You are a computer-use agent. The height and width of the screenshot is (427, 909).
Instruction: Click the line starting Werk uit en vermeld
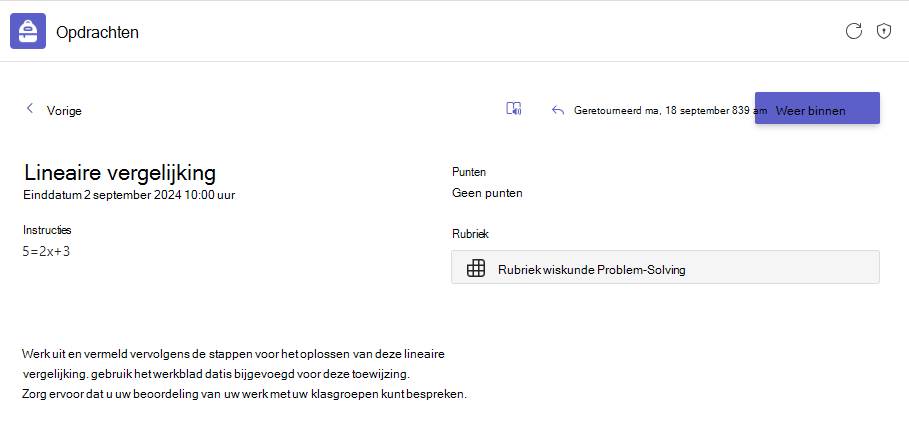pos(234,353)
